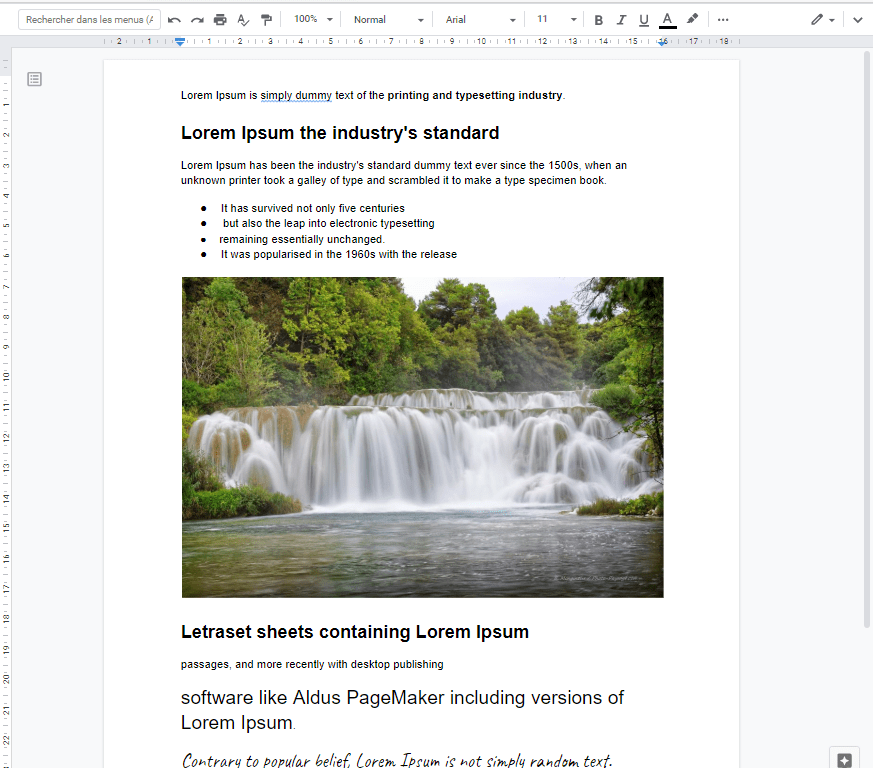Screen dimensions: 873x768
Task: Open the zoom level dropdown
Action: (x=311, y=18)
